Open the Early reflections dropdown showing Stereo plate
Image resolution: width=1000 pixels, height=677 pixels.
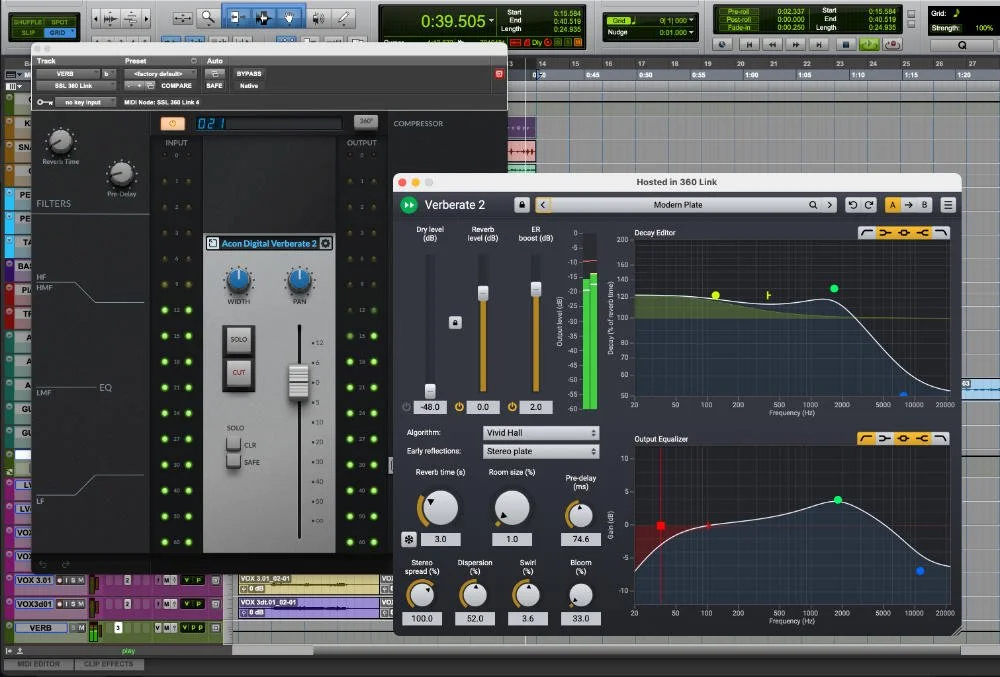540,452
